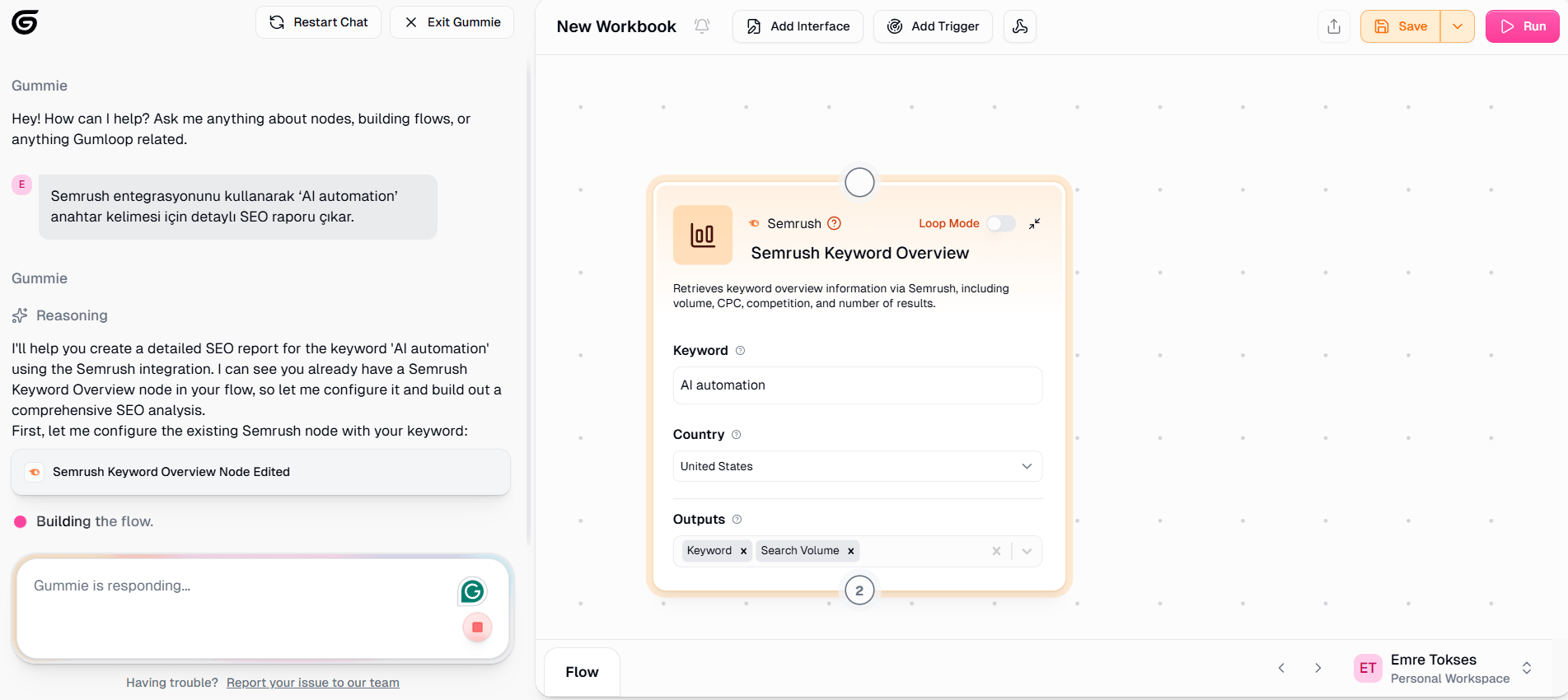Expand the Emre Tokses workspace switcher

1526,668
